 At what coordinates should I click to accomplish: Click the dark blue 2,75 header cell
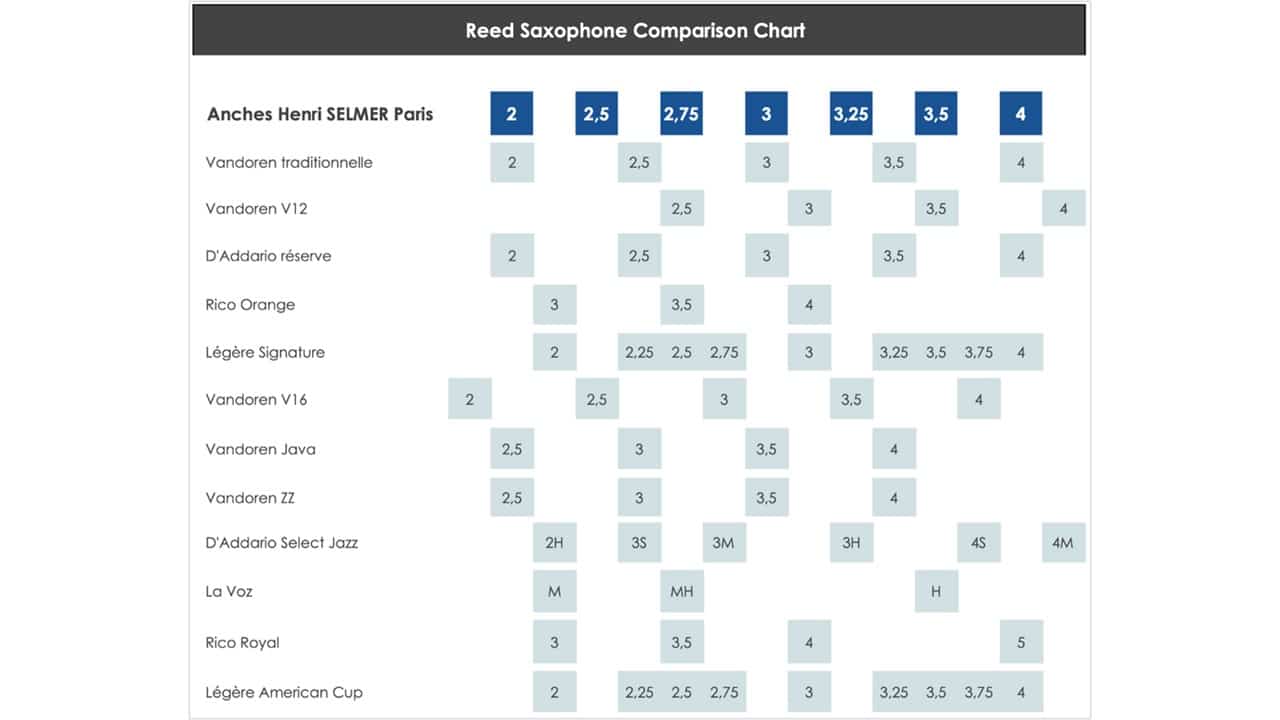click(x=681, y=114)
